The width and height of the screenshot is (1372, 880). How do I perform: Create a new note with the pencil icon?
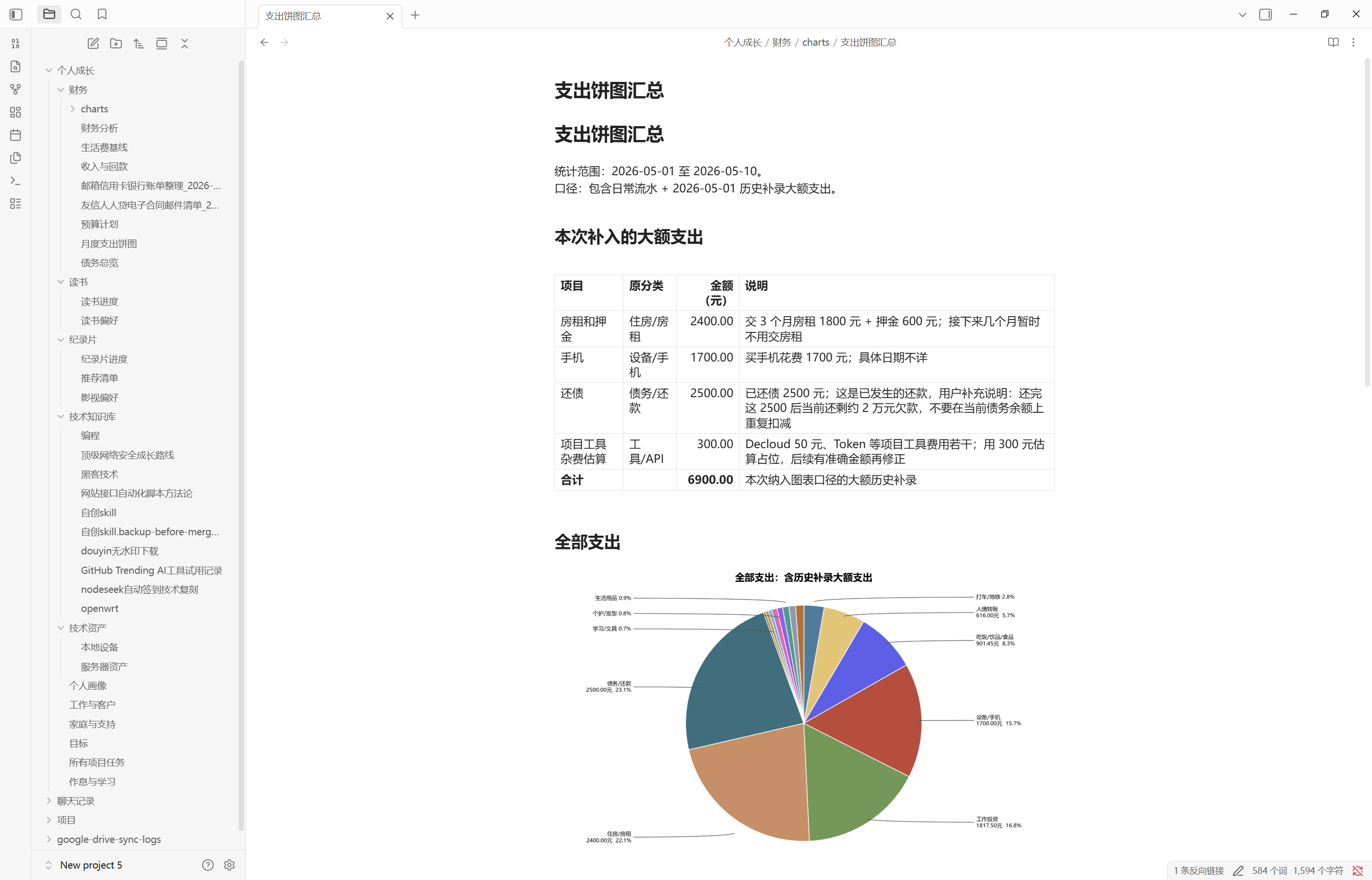pyautogui.click(x=93, y=43)
